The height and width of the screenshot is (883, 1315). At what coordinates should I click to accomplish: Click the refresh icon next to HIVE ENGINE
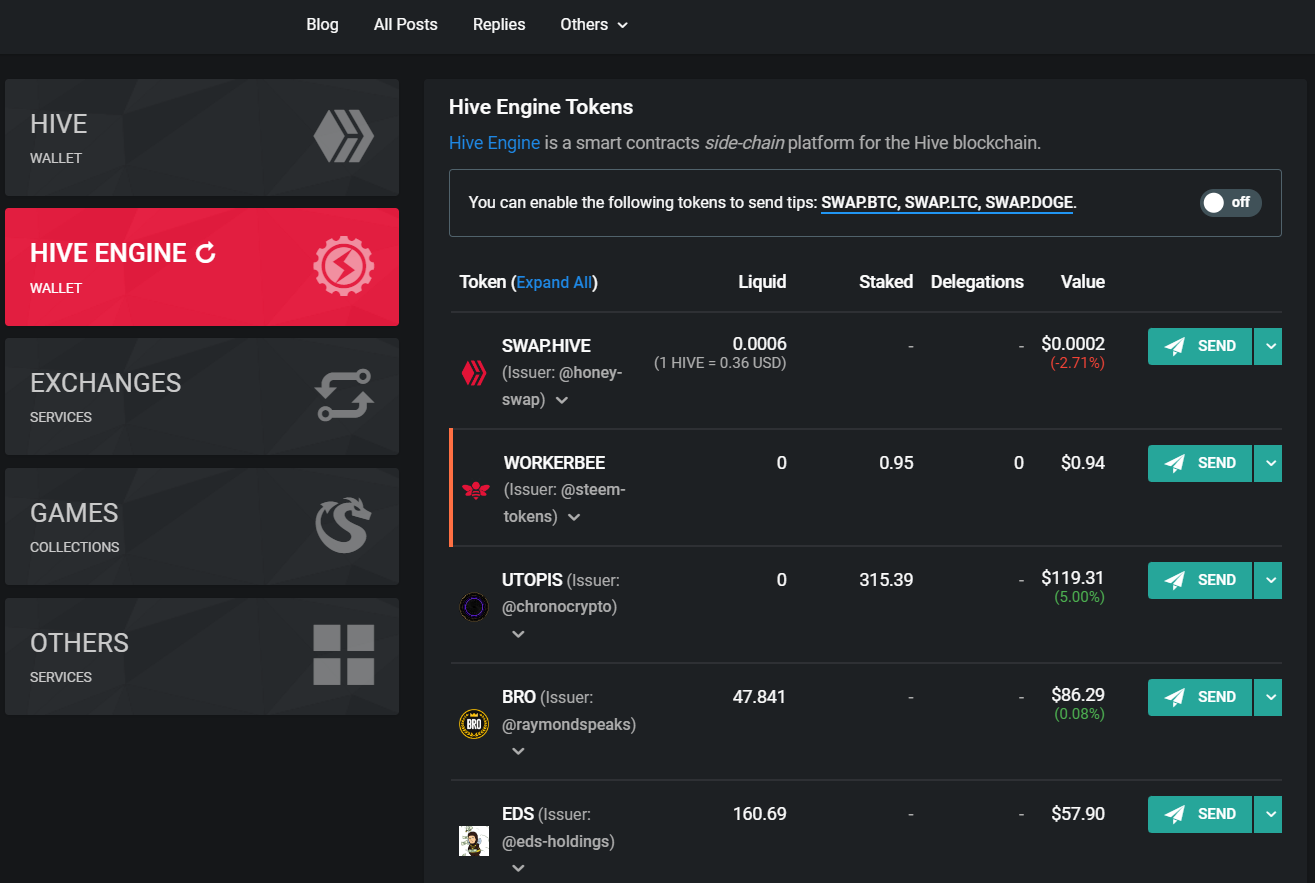coord(206,253)
